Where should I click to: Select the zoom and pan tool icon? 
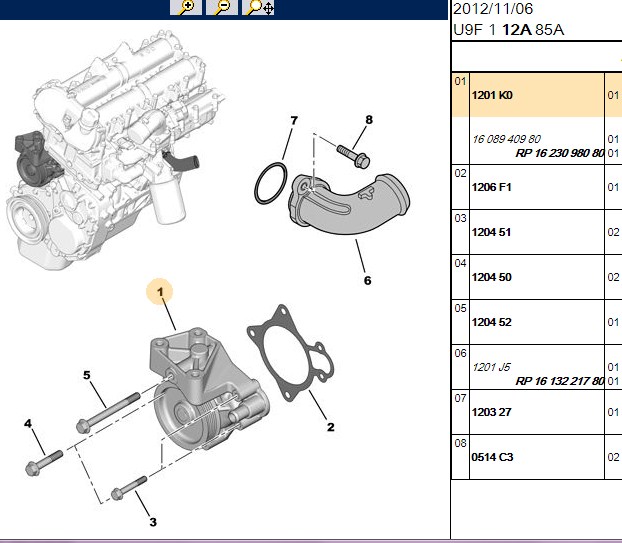258,7
